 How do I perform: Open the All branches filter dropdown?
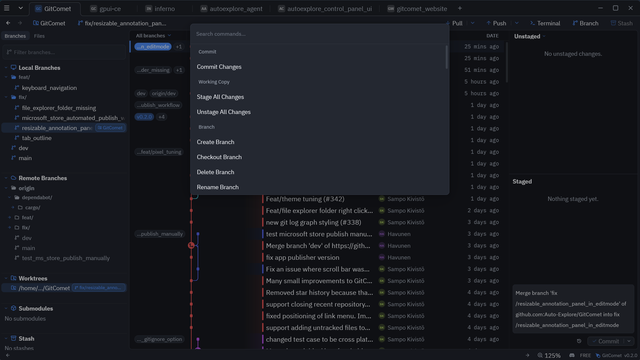153,36
